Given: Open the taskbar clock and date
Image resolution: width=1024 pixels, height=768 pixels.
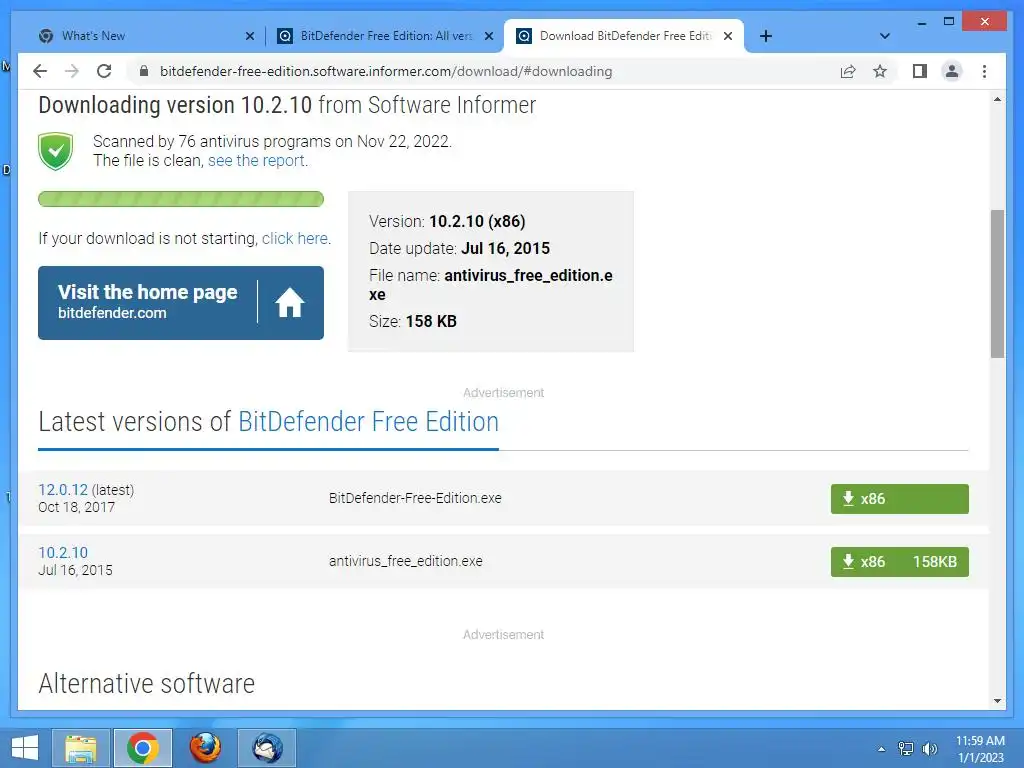Looking at the screenshot, I should [x=980, y=749].
